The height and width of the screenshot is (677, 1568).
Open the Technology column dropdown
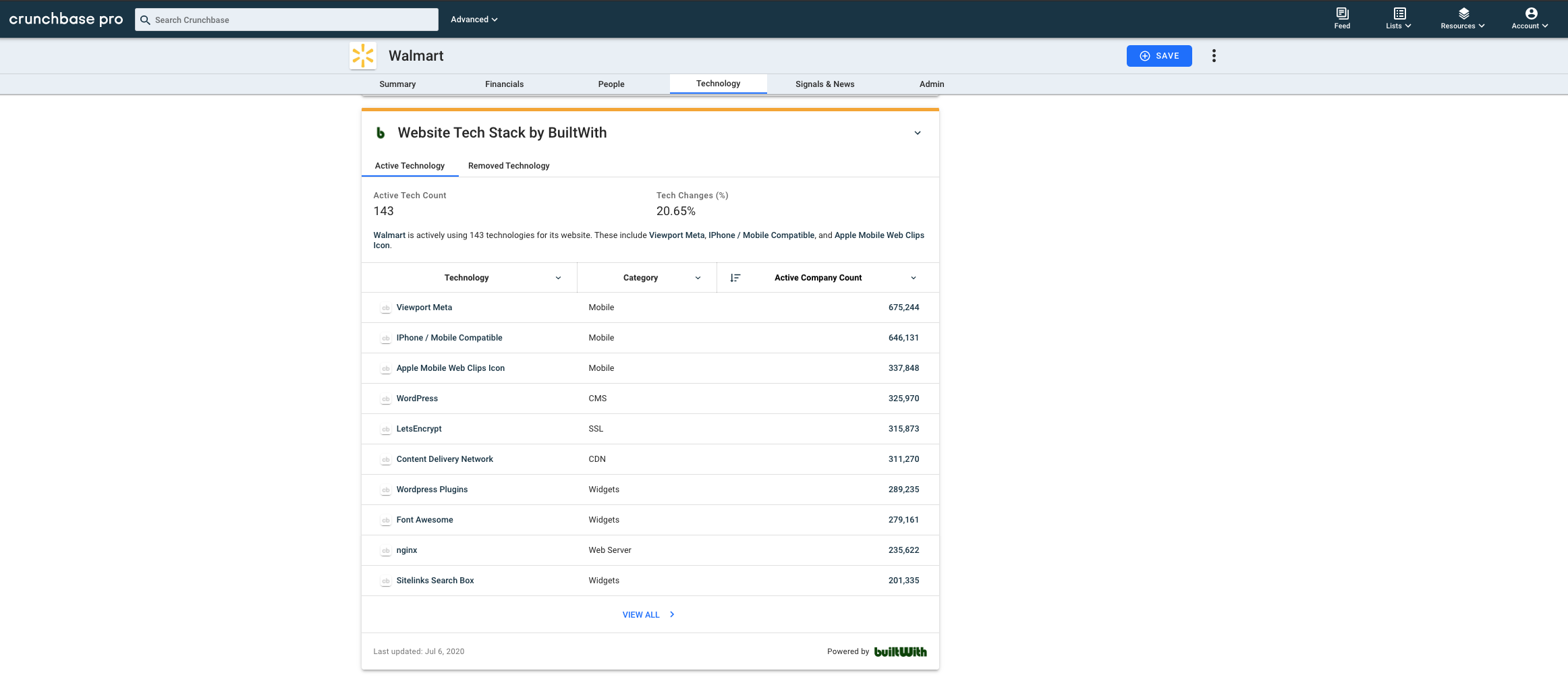click(558, 278)
